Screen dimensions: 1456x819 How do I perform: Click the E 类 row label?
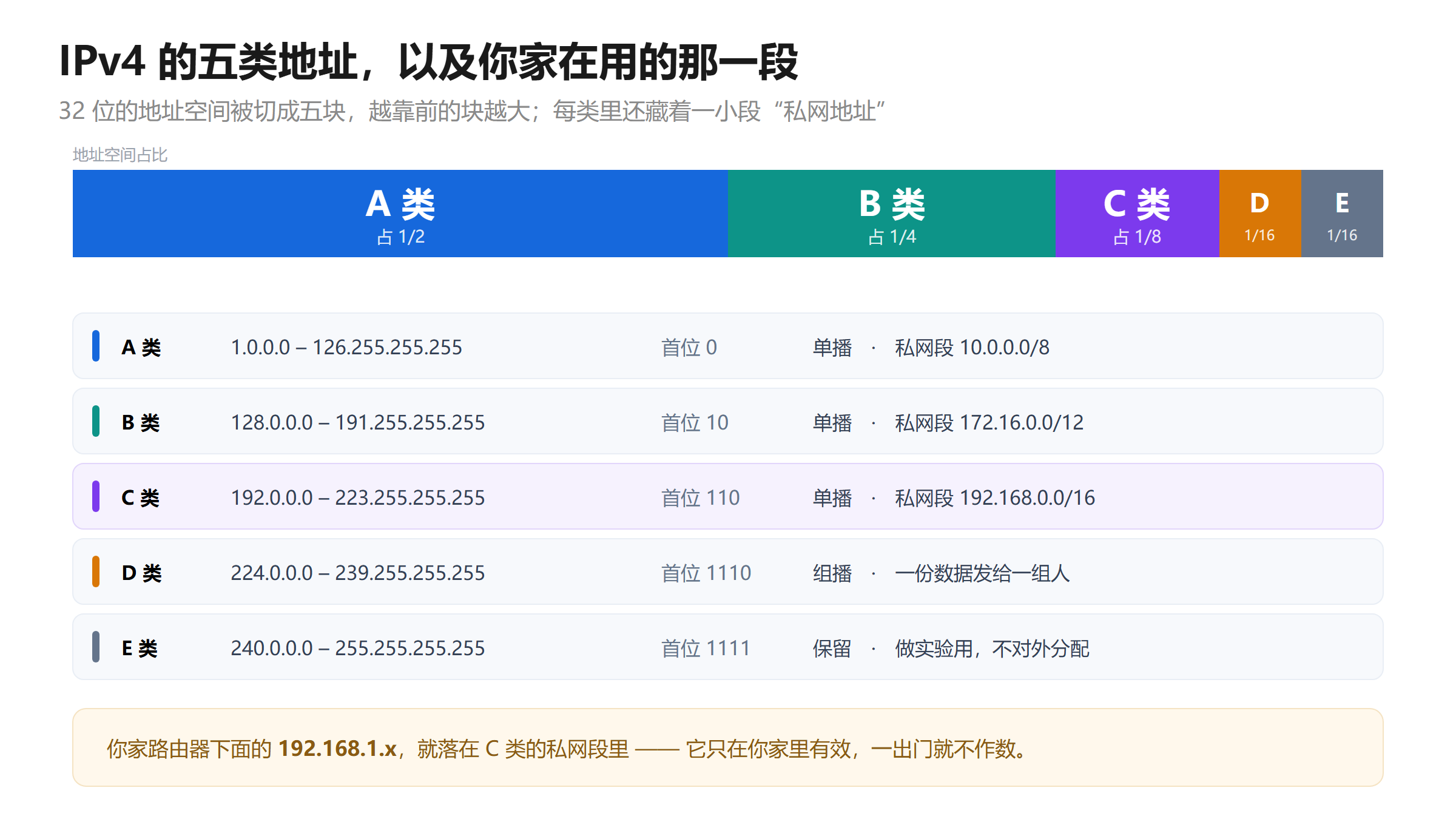(140, 648)
